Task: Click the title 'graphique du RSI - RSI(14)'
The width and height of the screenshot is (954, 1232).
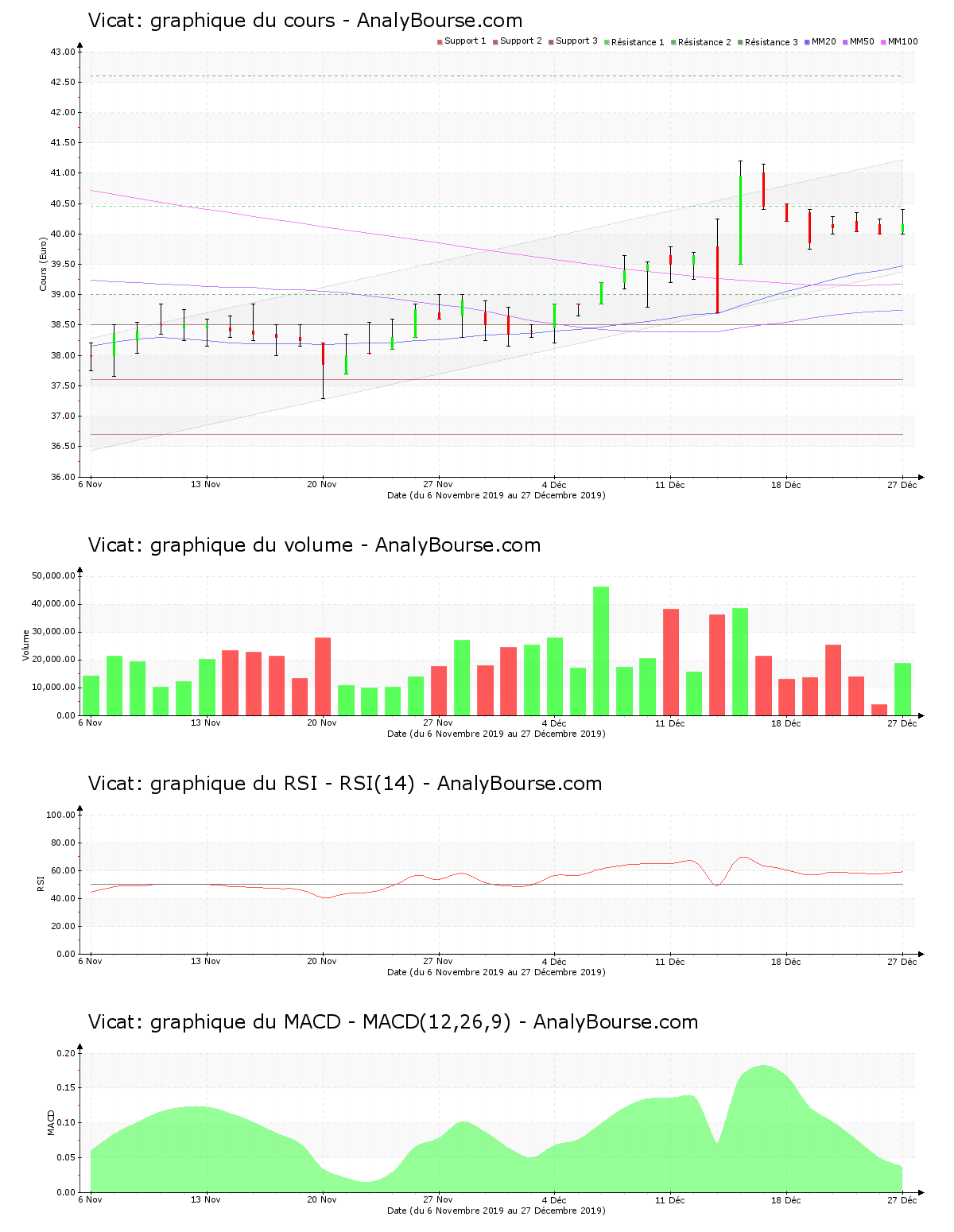Action: (x=282, y=784)
